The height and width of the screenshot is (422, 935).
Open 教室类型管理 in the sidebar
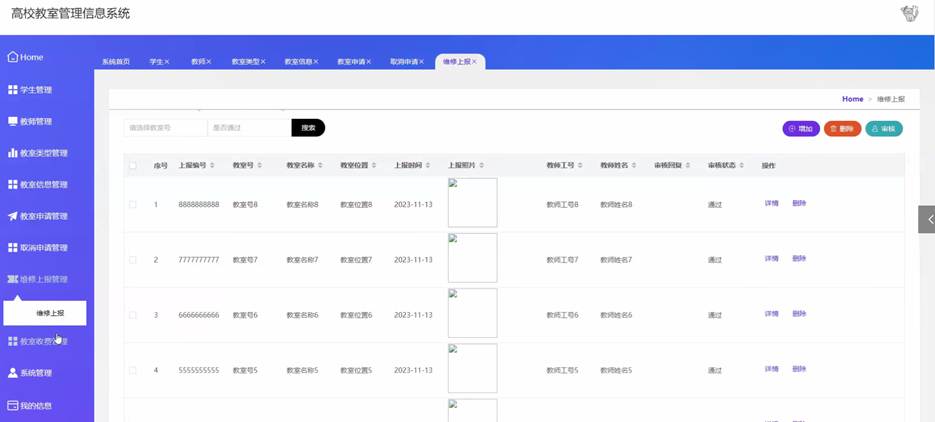coord(38,153)
